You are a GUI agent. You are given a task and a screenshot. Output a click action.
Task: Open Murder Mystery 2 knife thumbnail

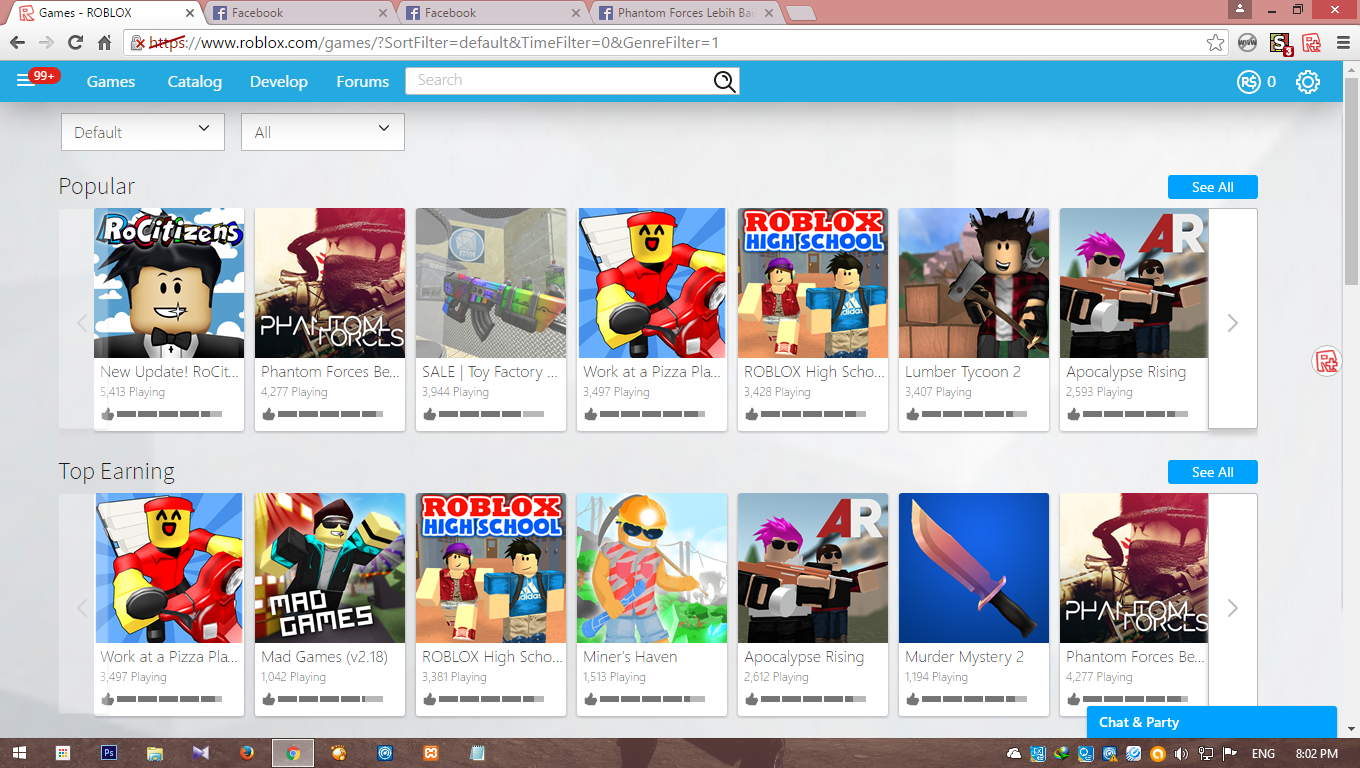tap(974, 568)
